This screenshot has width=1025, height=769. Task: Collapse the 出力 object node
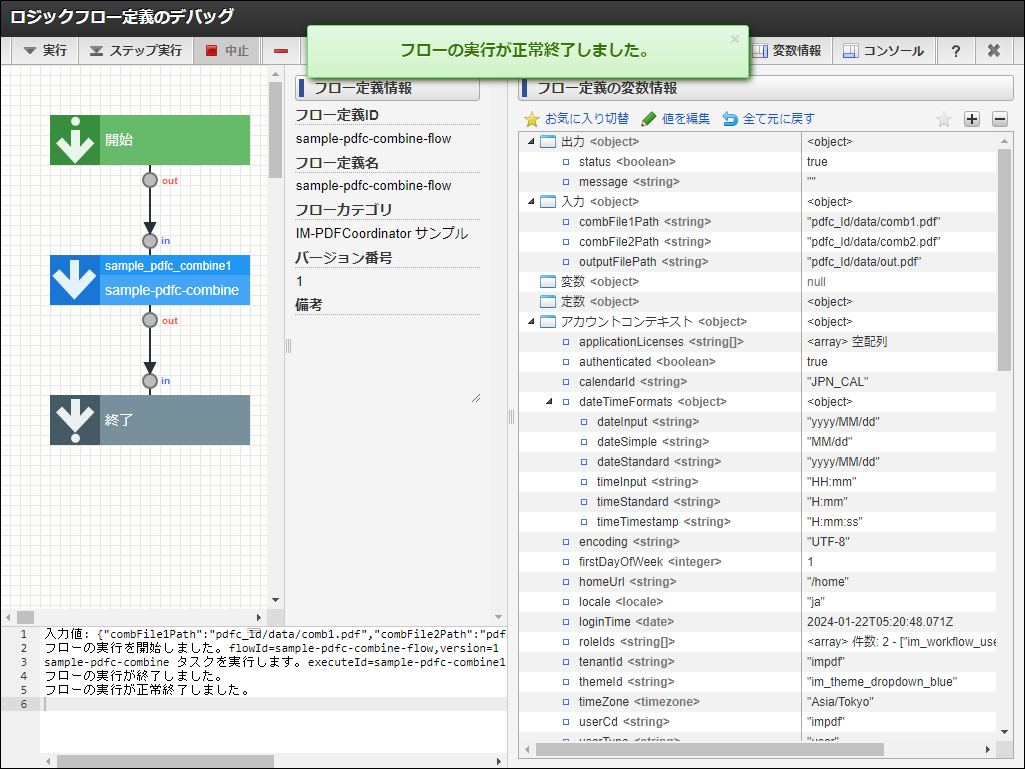click(531, 142)
